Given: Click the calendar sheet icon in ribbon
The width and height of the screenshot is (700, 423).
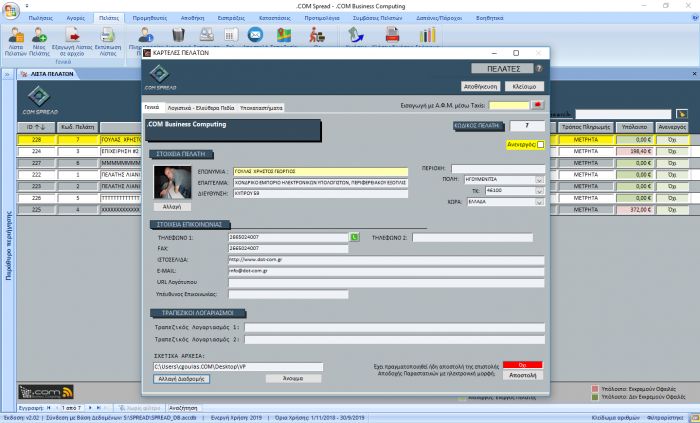Looking at the screenshot, I should pyautogui.click(x=231, y=35).
